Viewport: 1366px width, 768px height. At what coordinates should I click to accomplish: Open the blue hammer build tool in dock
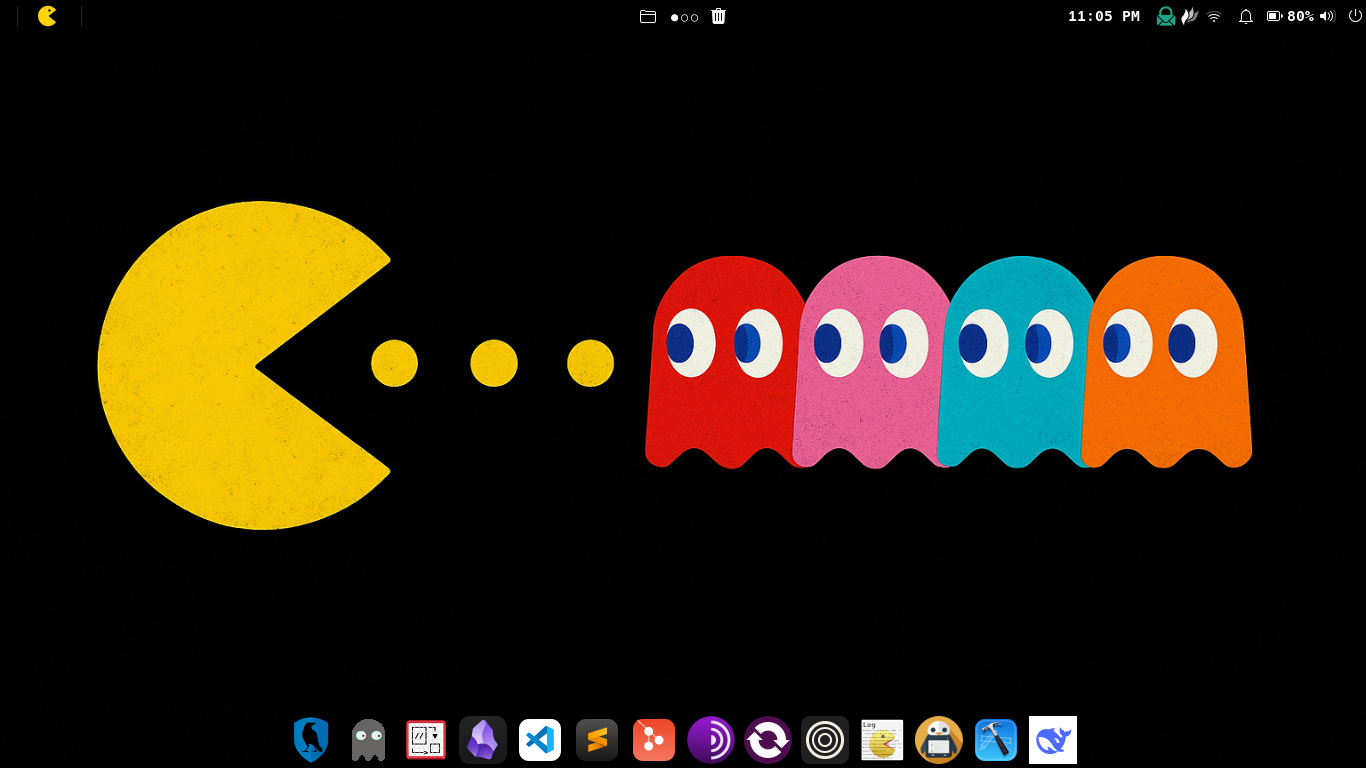[x=996, y=740]
